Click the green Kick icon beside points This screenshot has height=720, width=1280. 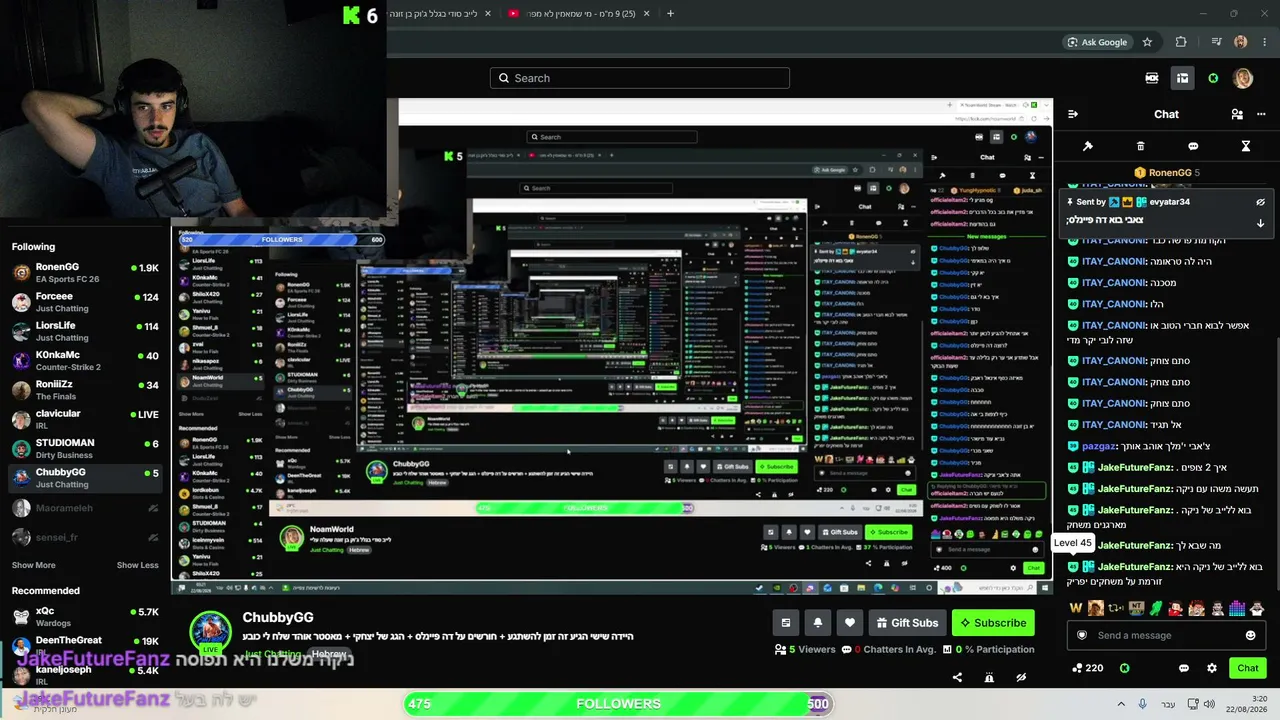(x=1124, y=668)
